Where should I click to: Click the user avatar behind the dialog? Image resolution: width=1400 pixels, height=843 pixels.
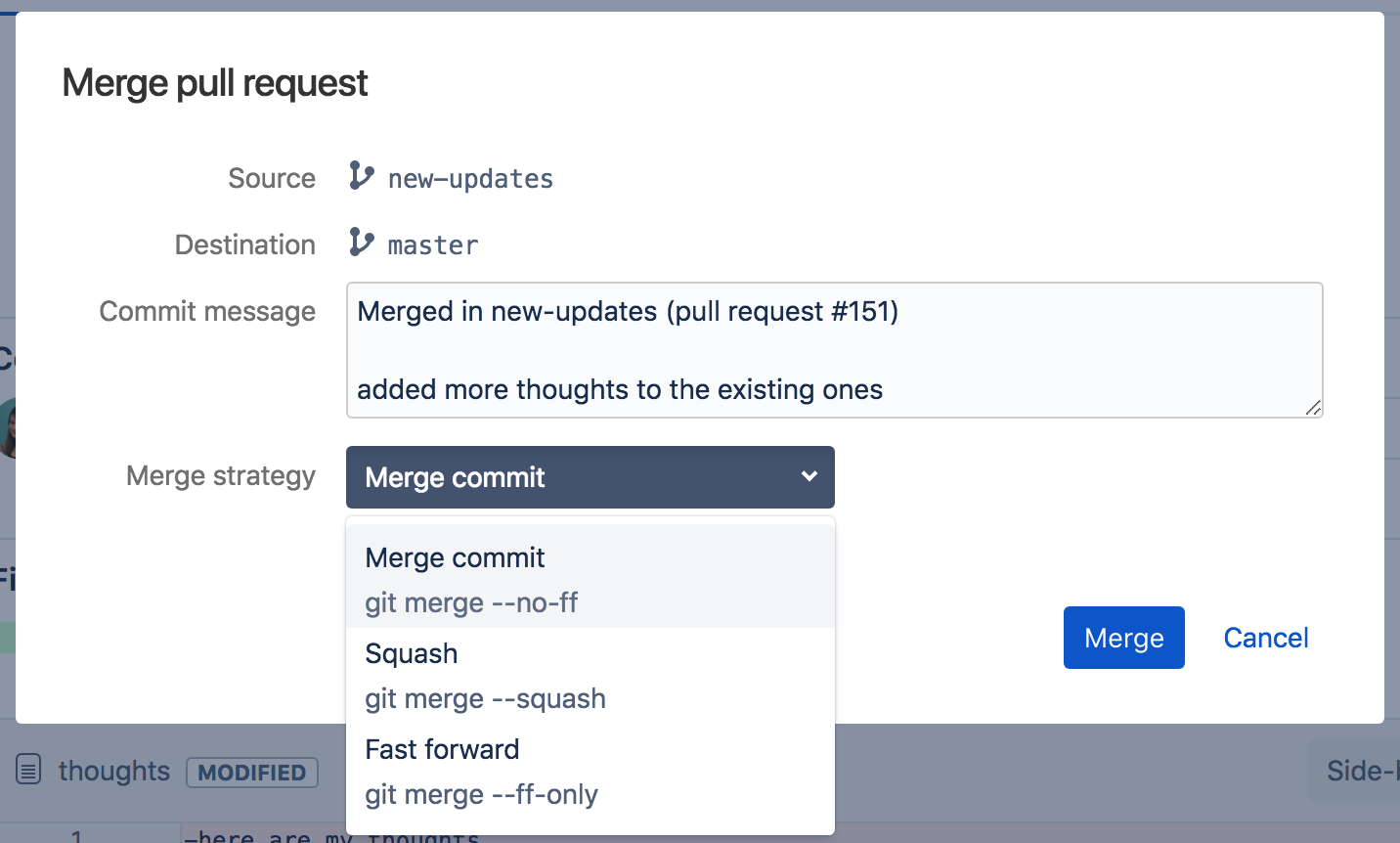(x=8, y=427)
